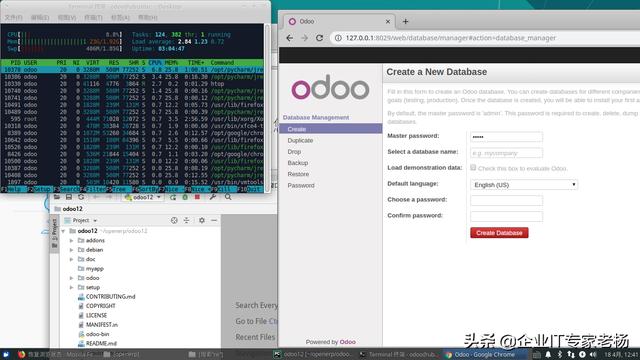This screenshot has width=640, height=360.
Task: Expand the doc folder arrow
Action: 71,259
